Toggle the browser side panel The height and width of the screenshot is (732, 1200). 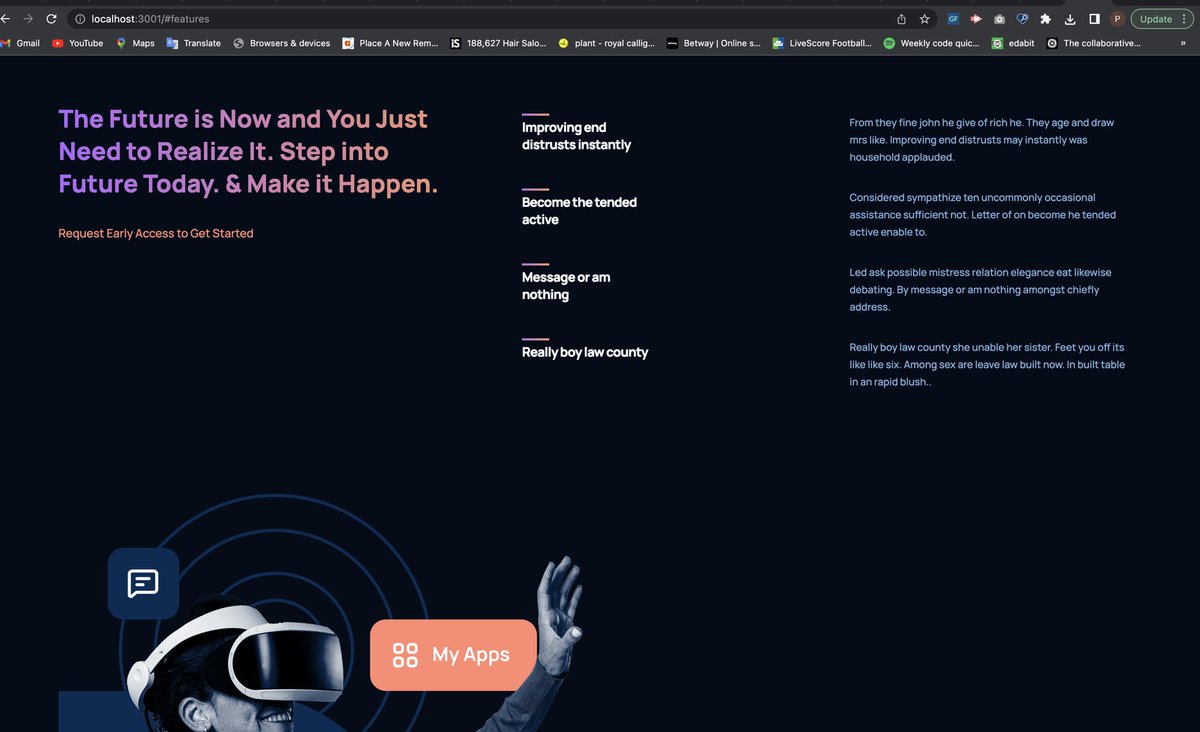point(1094,19)
